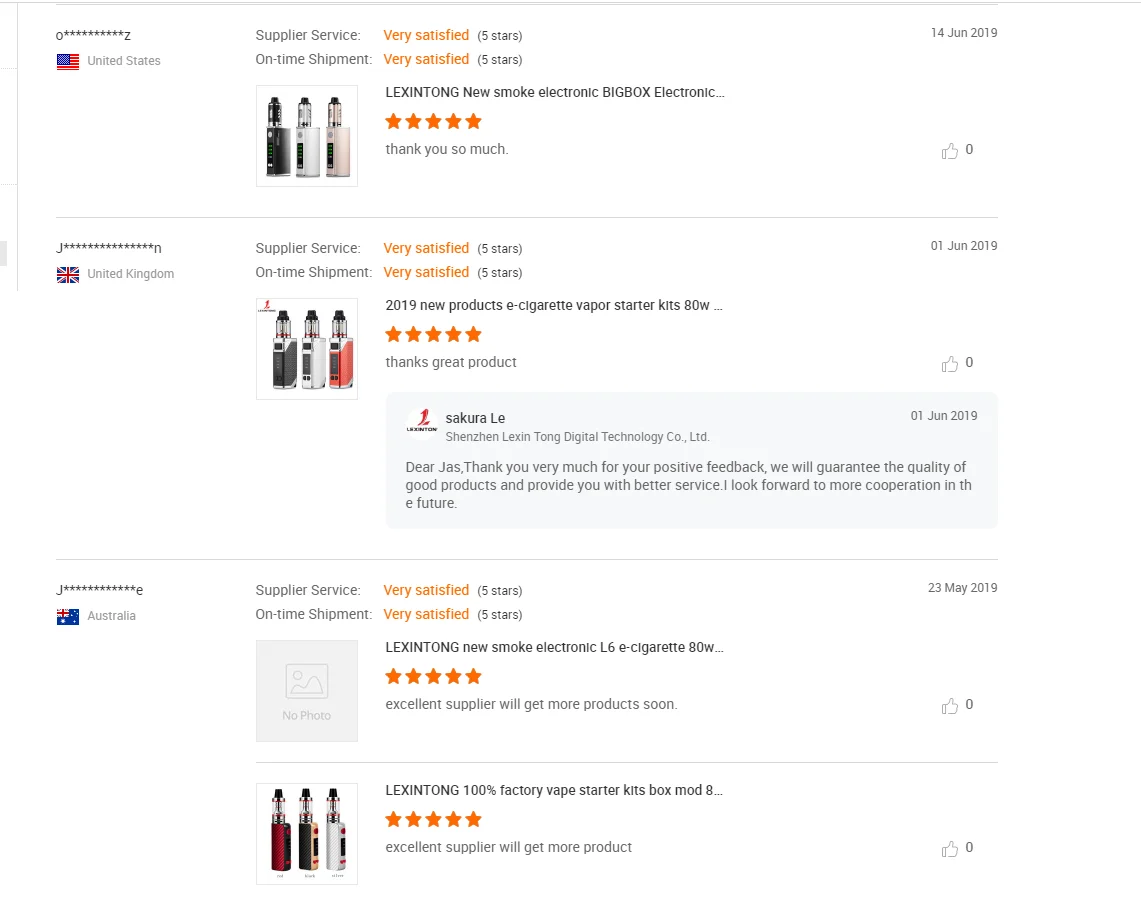Click Shenzhen Lexin Tong Digital Technology company name
Image resolution: width=1141 pixels, height=908 pixels.
pos(577,437)
